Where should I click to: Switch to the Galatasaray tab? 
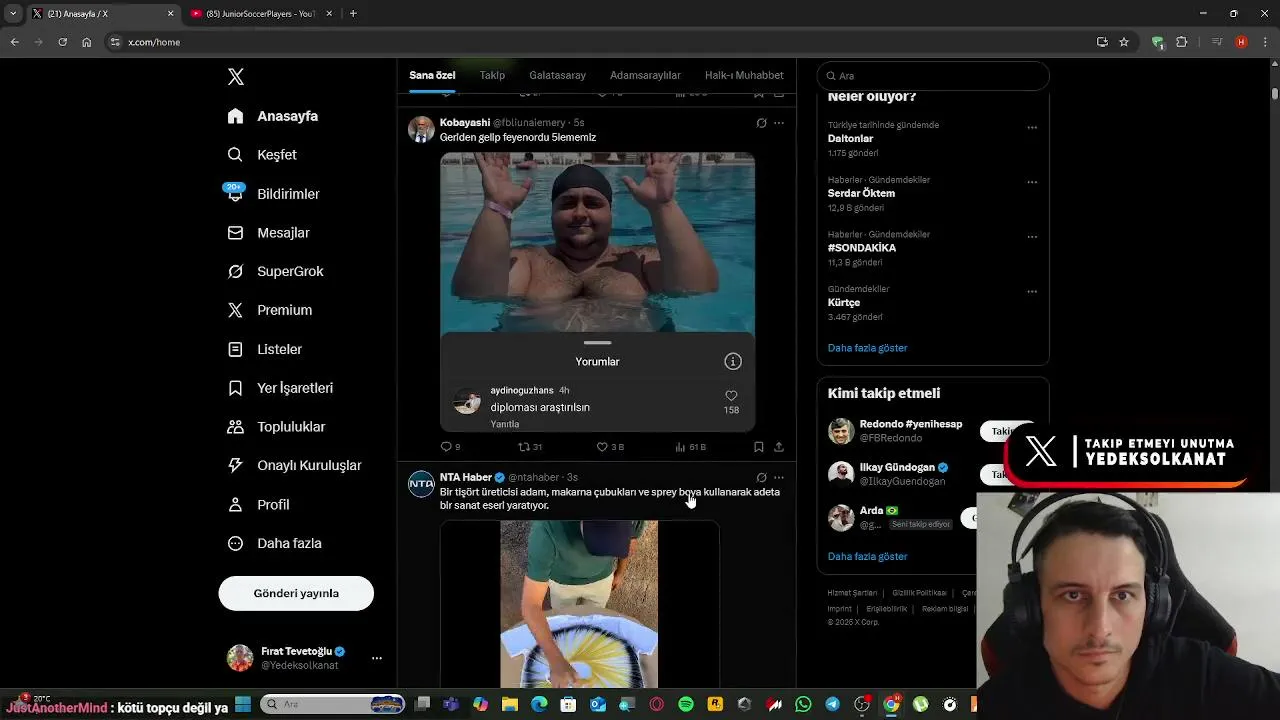[557, 75]
